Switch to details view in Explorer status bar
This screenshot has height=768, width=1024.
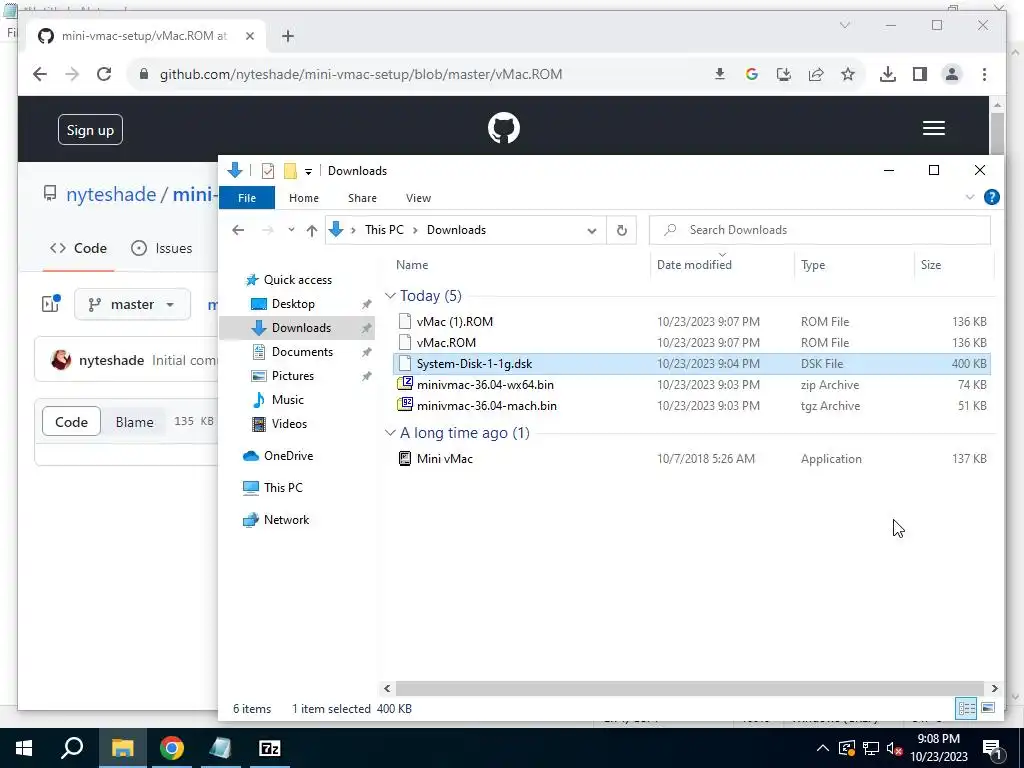(967, 708)
